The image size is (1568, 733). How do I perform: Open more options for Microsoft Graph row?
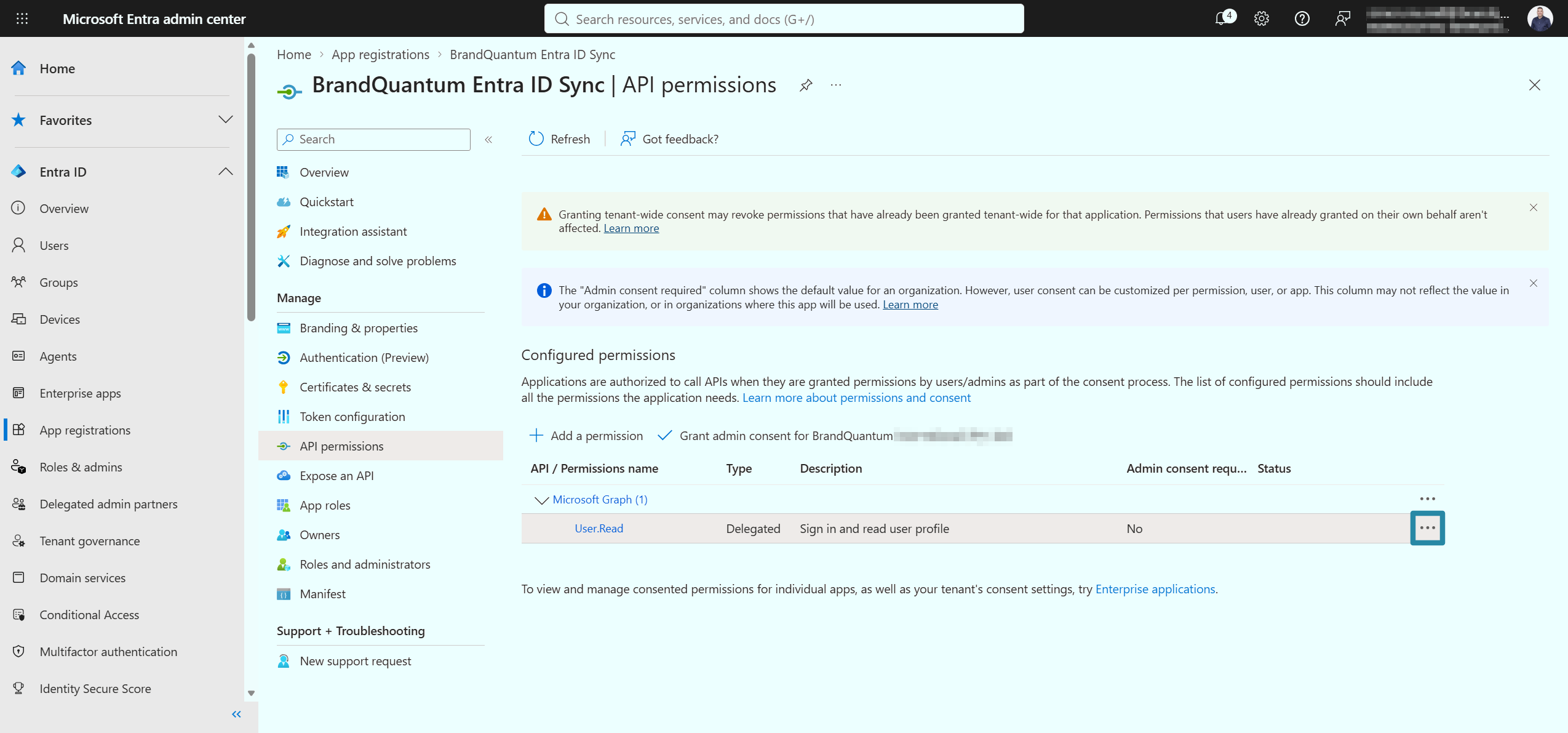[1427, 499]
